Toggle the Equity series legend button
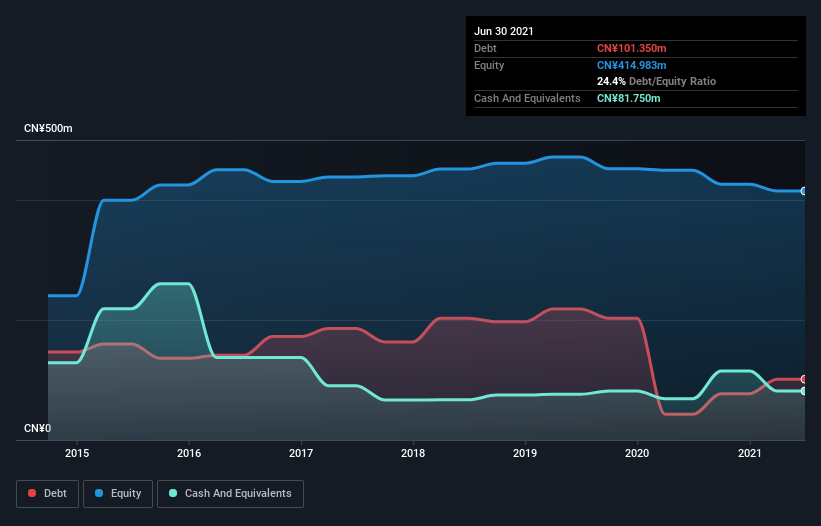This screenshot has height=526, width=821. click(x=118, y=494)
